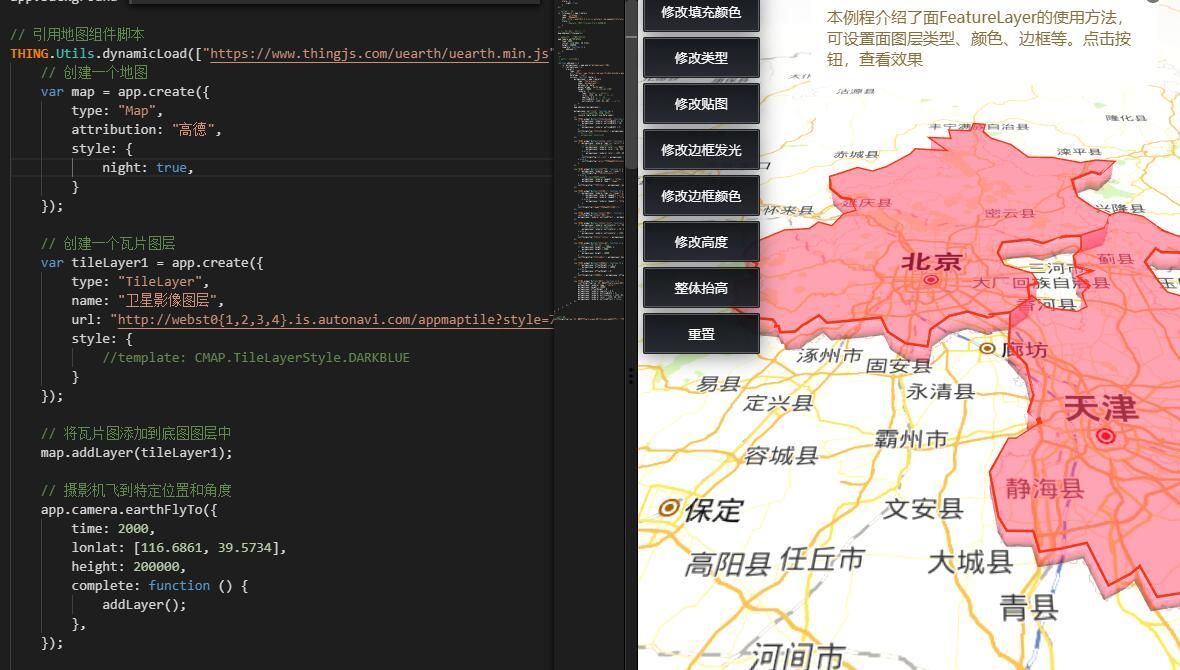The image size is (1180, 670).
Task: Click the 大城县 label on map
Action: tap(970, 562)
